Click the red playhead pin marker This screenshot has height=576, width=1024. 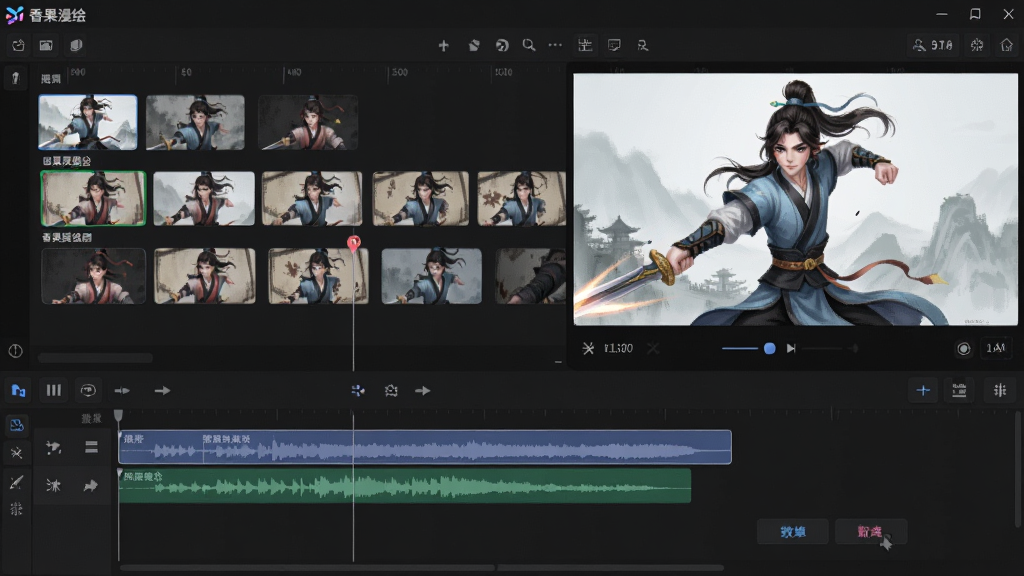[353, 244]
